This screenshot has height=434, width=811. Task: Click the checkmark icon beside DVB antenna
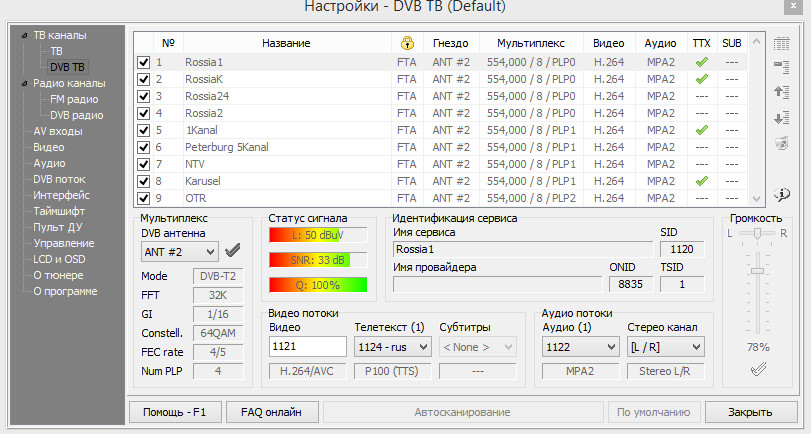(x=233, y=251)
